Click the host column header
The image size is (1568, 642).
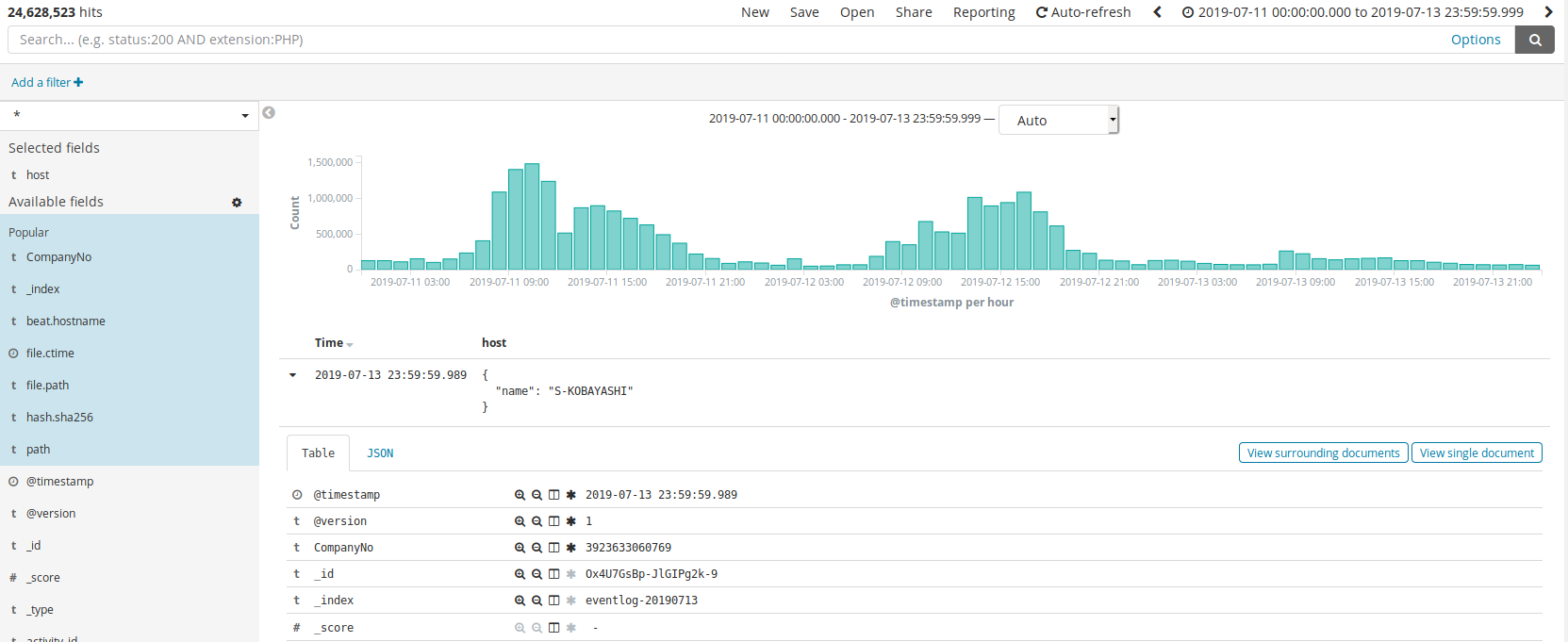point(494,343)
